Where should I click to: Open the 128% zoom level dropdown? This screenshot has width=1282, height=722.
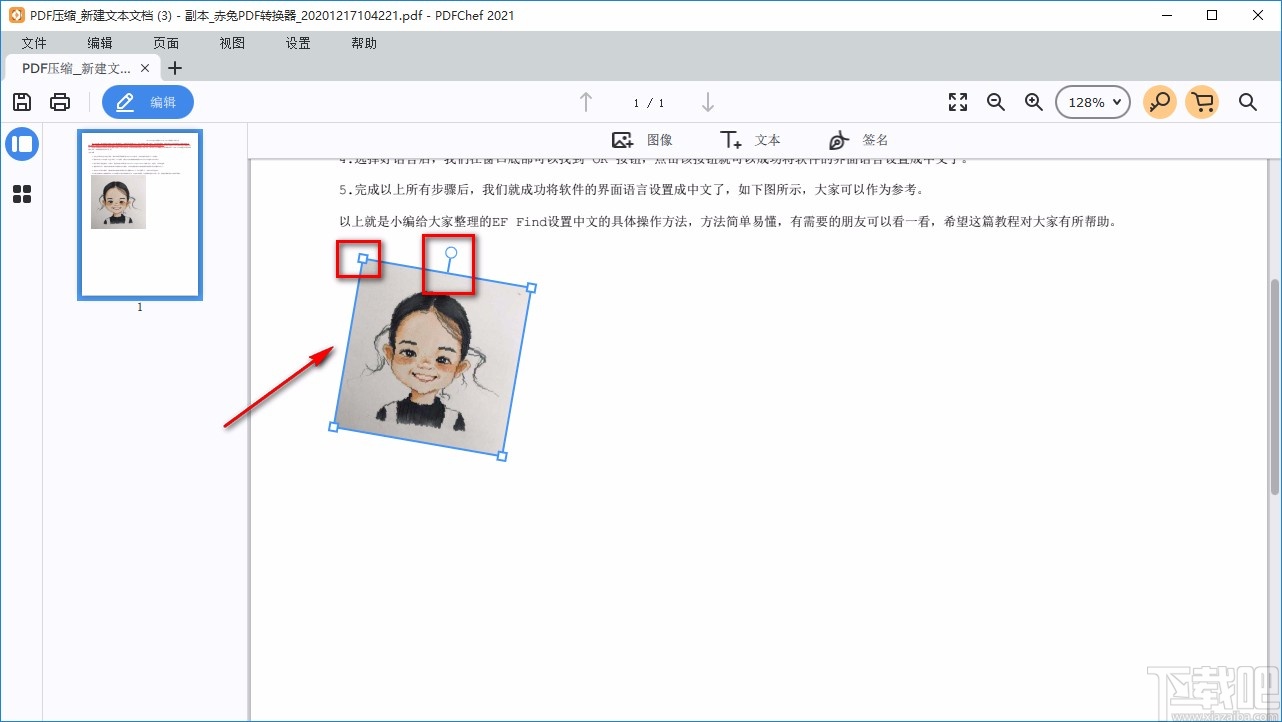coord(1092,101)
